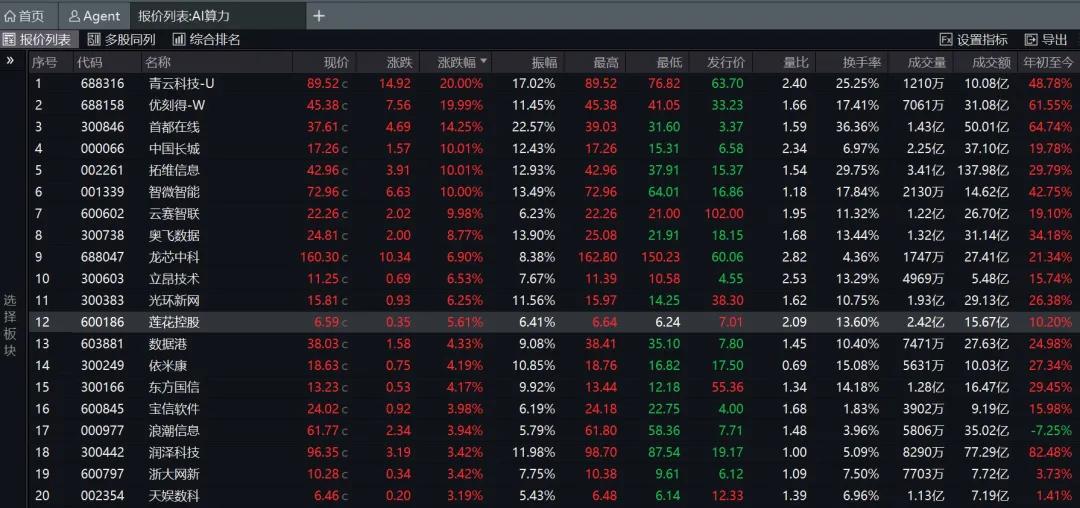This screenshot has height=508, width=1080.
Task: Sort by 名称 column header
Action: click(158, 63)
